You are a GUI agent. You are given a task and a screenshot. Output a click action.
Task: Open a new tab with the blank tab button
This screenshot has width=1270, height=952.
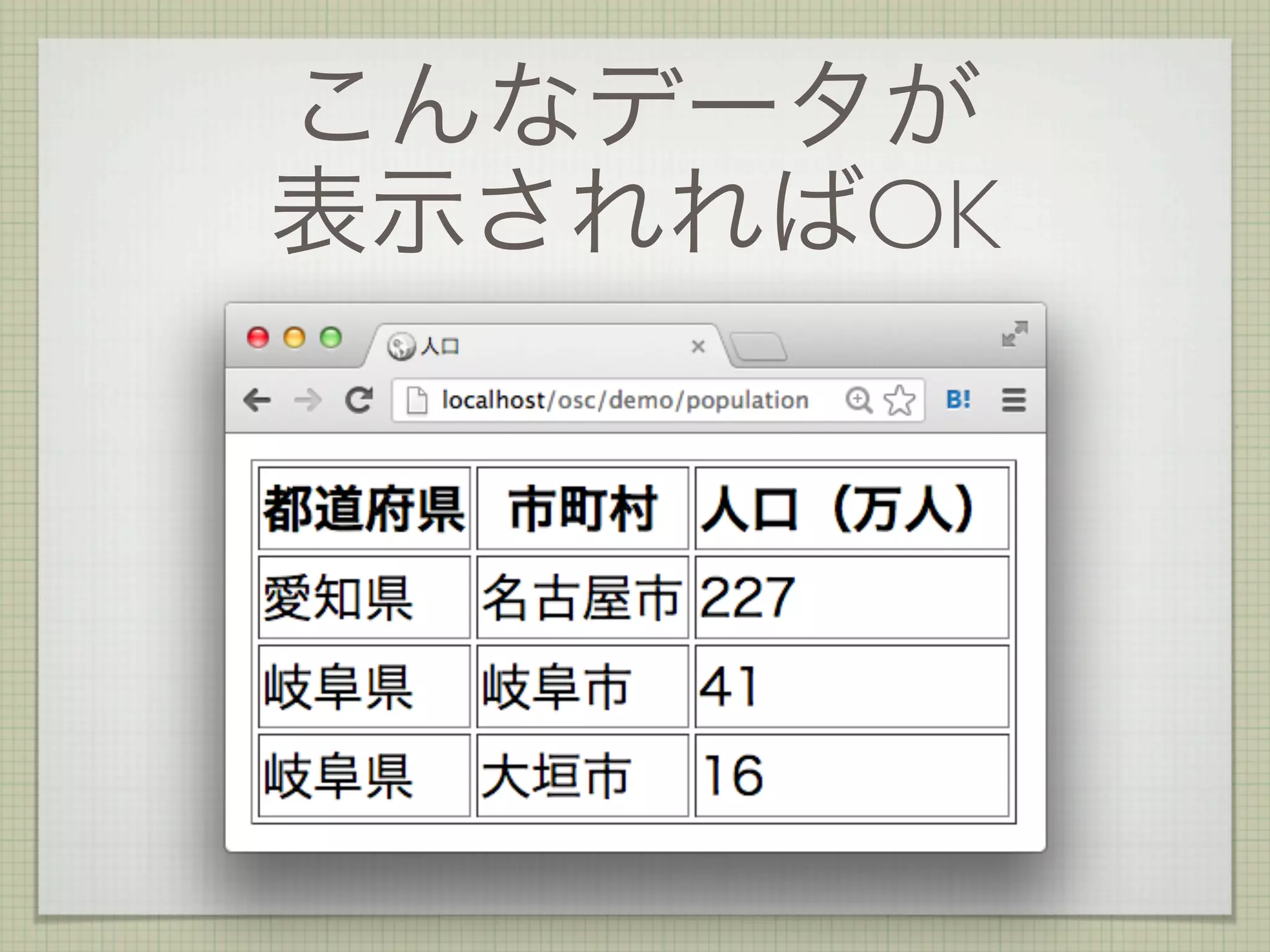(758, 347)
